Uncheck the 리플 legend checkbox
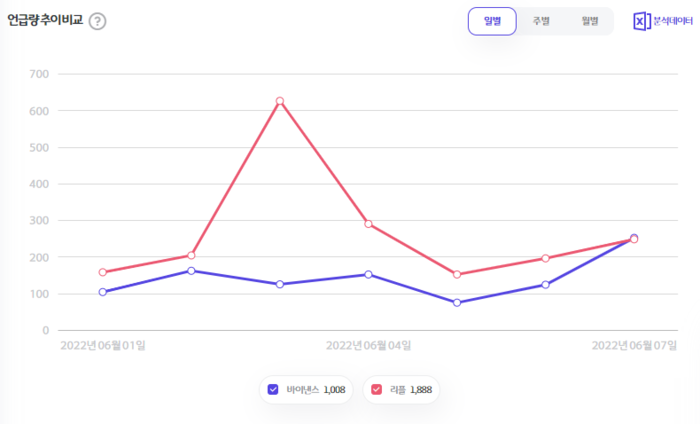The image size is (700, 424). coord(376,389)
